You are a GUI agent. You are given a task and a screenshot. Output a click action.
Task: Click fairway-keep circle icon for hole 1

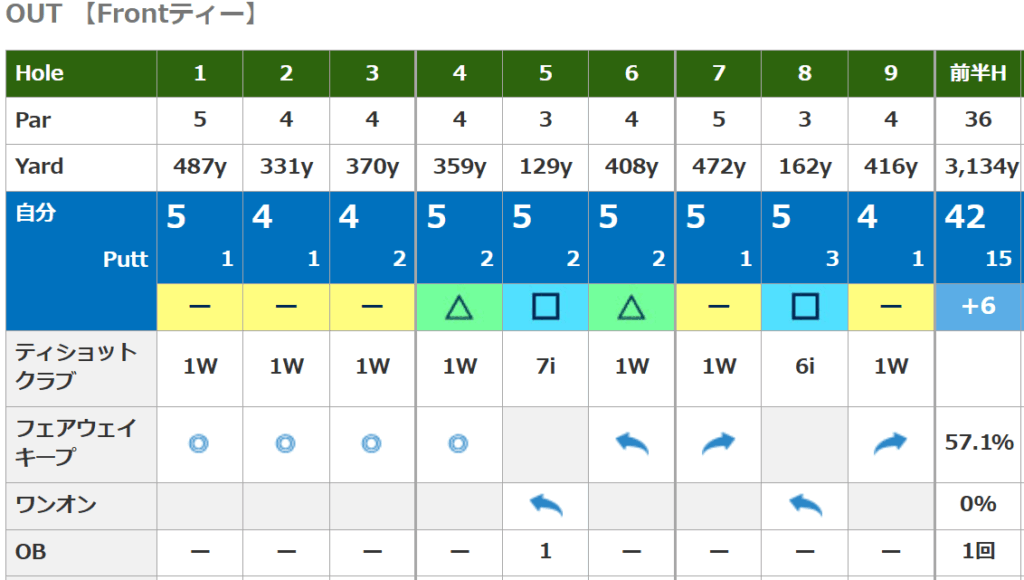[199, 443]
